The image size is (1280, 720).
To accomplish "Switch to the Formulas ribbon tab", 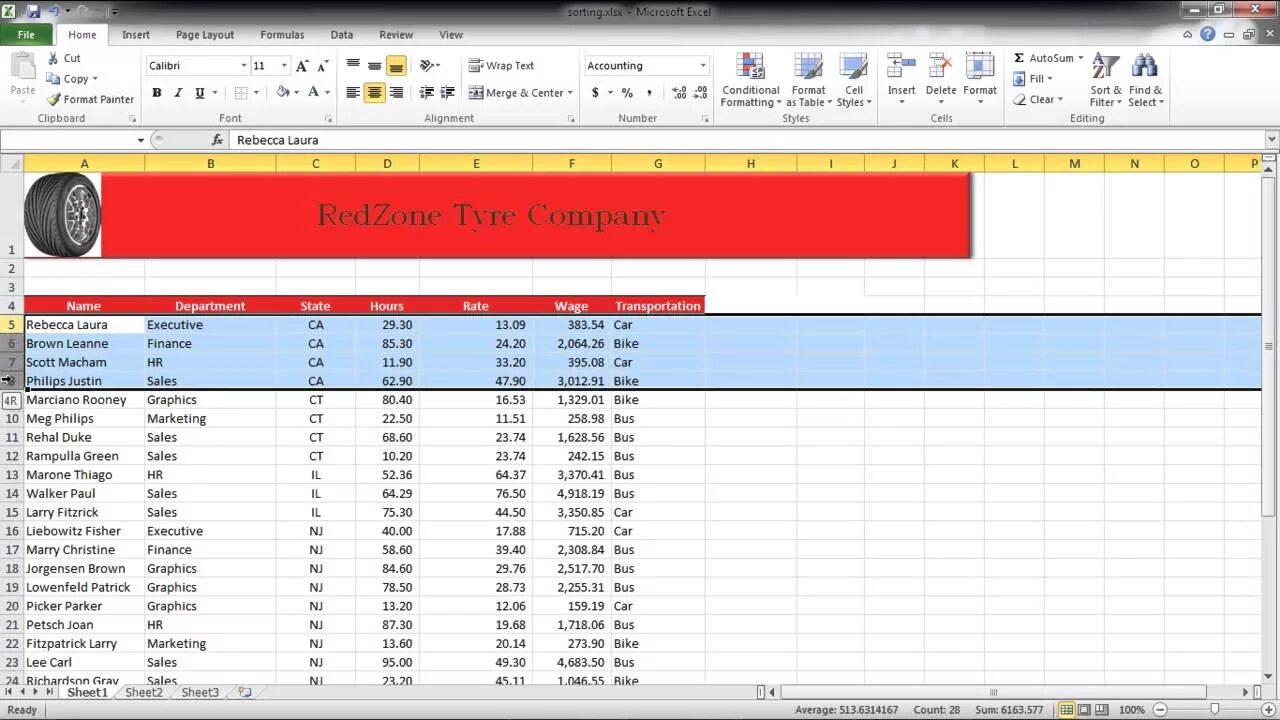I will pyautogui.click(x=282, y=35).
